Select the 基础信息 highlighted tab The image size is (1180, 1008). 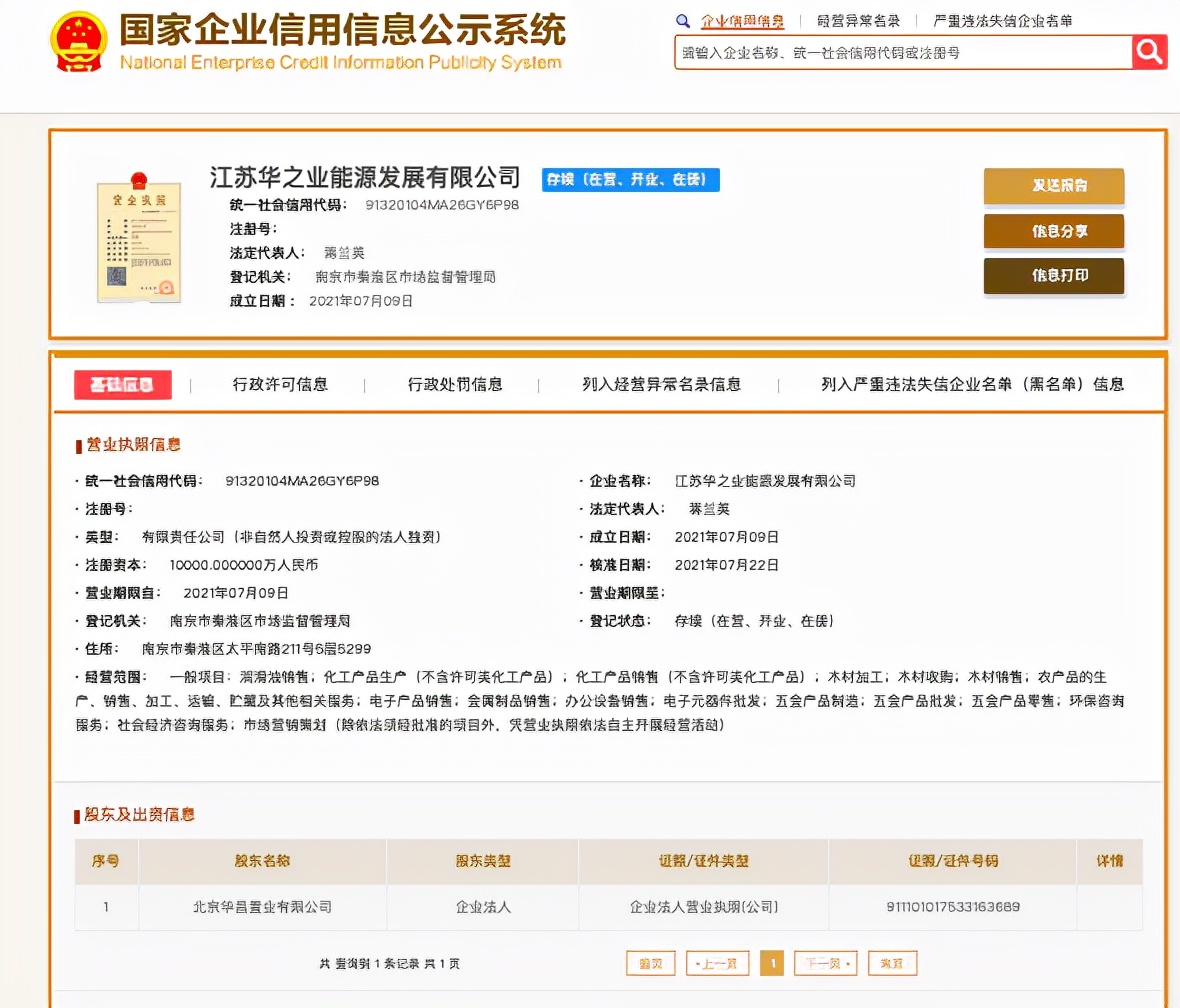tap(122, 384)
